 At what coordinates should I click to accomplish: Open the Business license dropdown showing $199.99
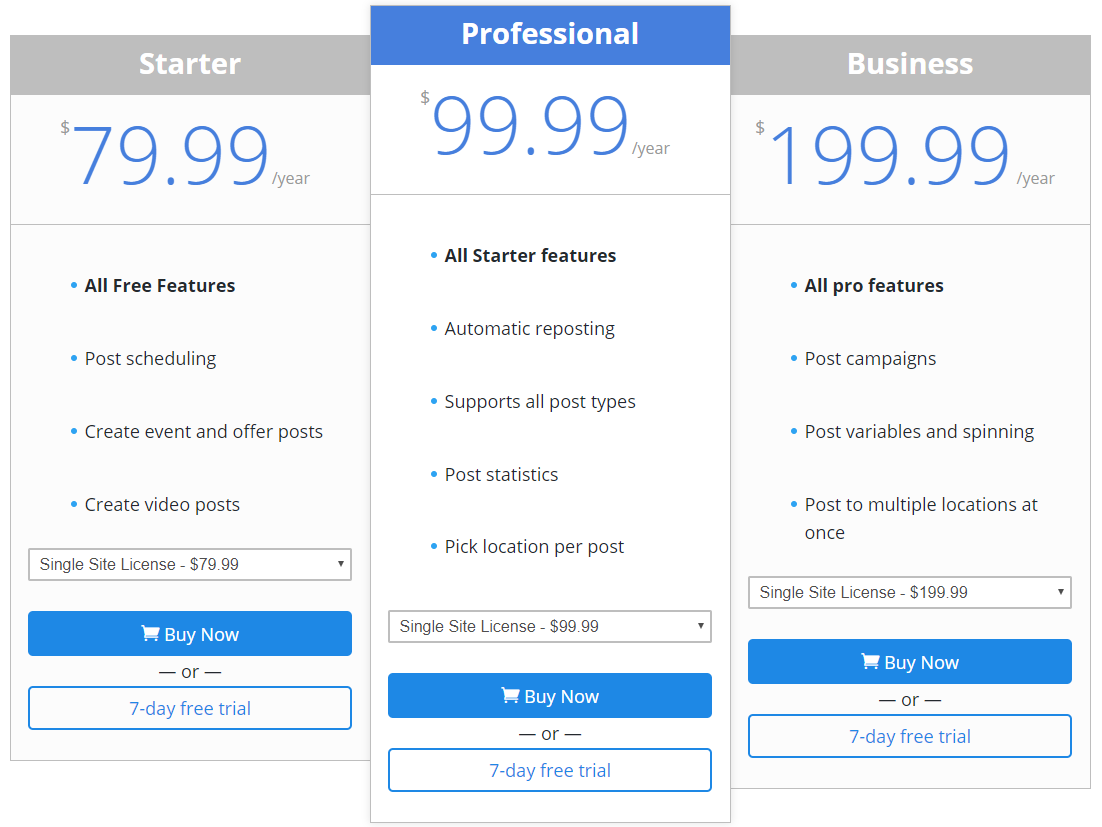click(x=910, y=592)
